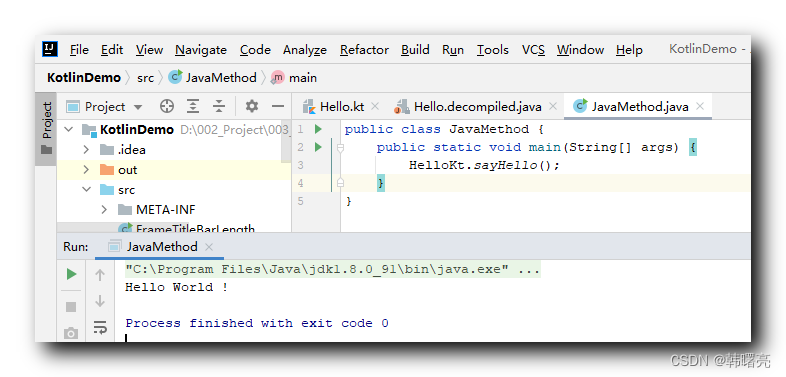Open the Navigate menu

coord(201,50)
